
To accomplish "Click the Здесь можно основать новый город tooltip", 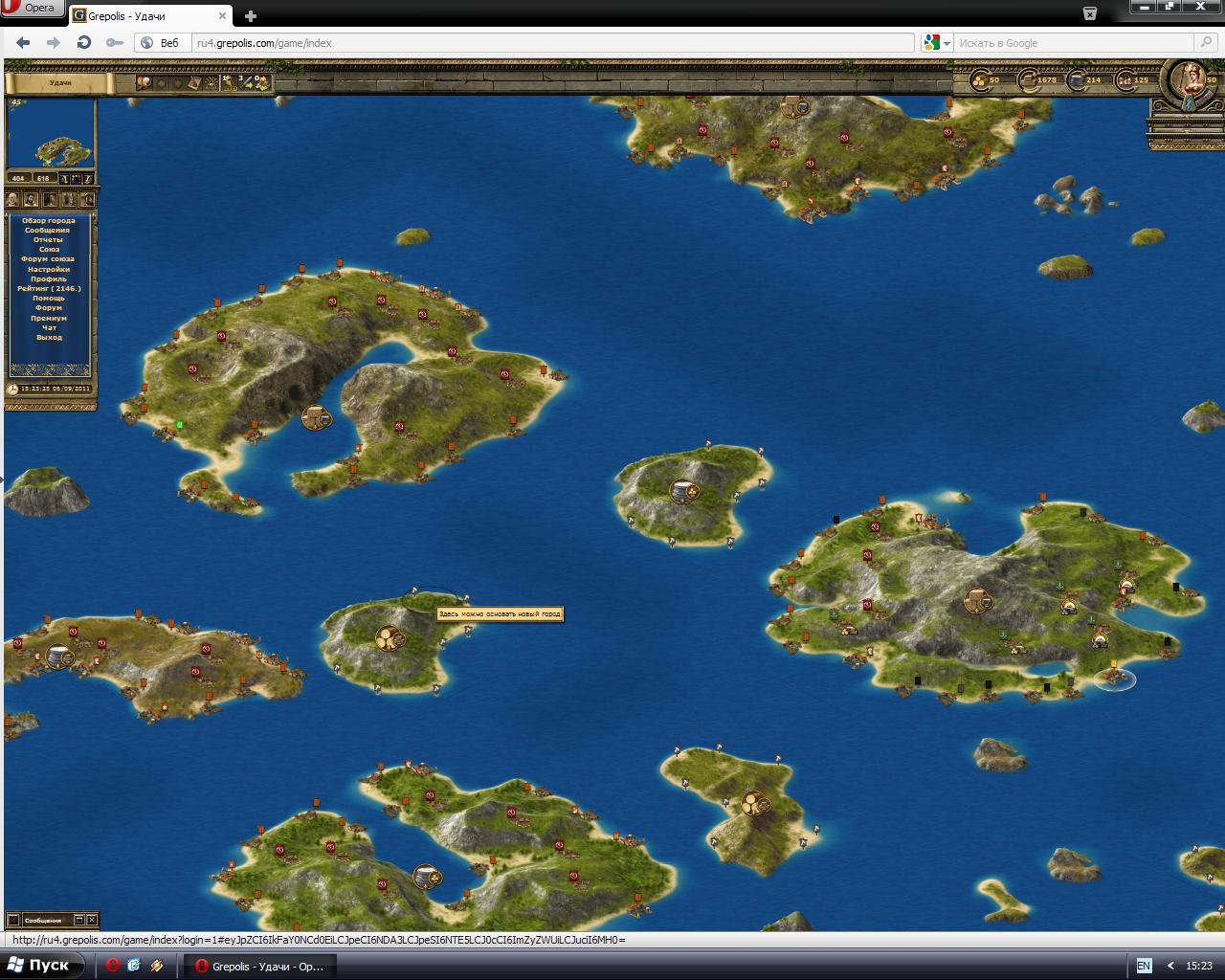I will tap(500, 613).
